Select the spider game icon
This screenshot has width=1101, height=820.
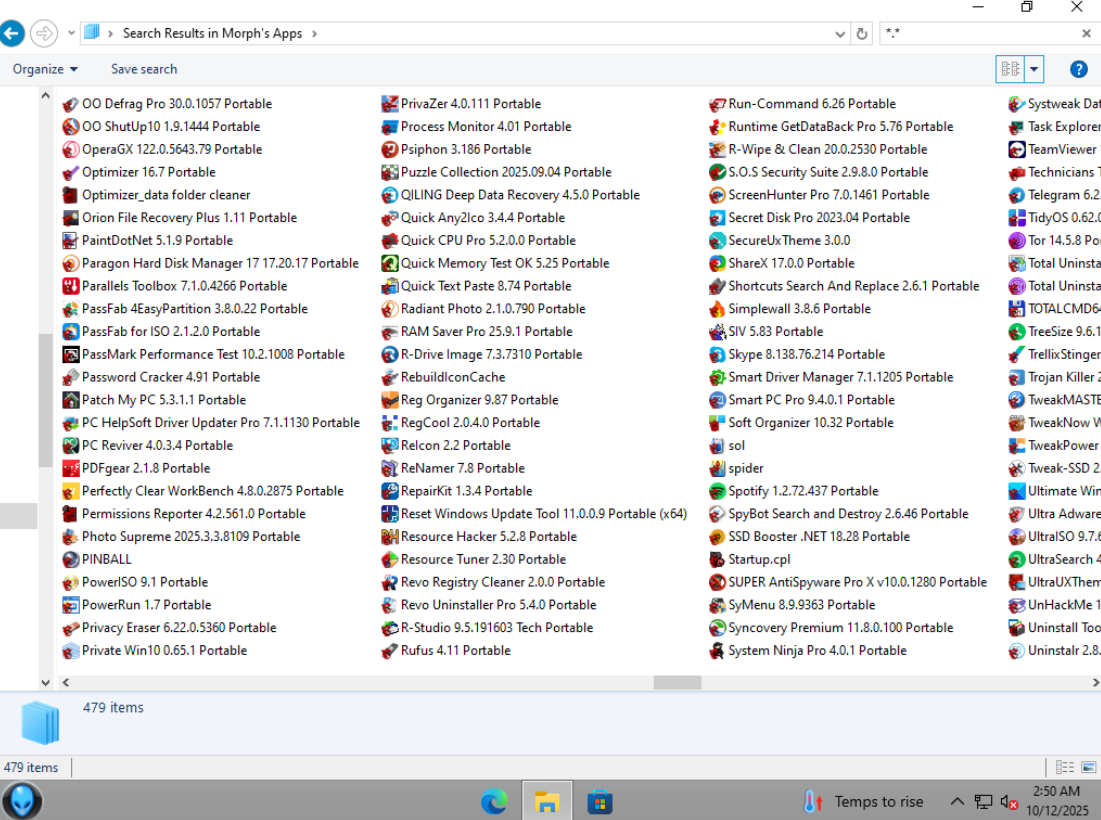717,468
